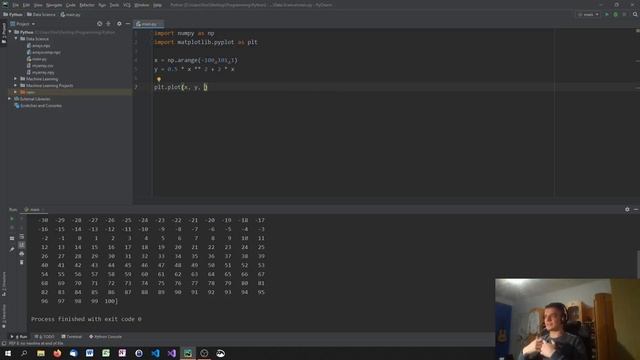
Task: Select myarray.csv in the project tree
Action: 40,66
